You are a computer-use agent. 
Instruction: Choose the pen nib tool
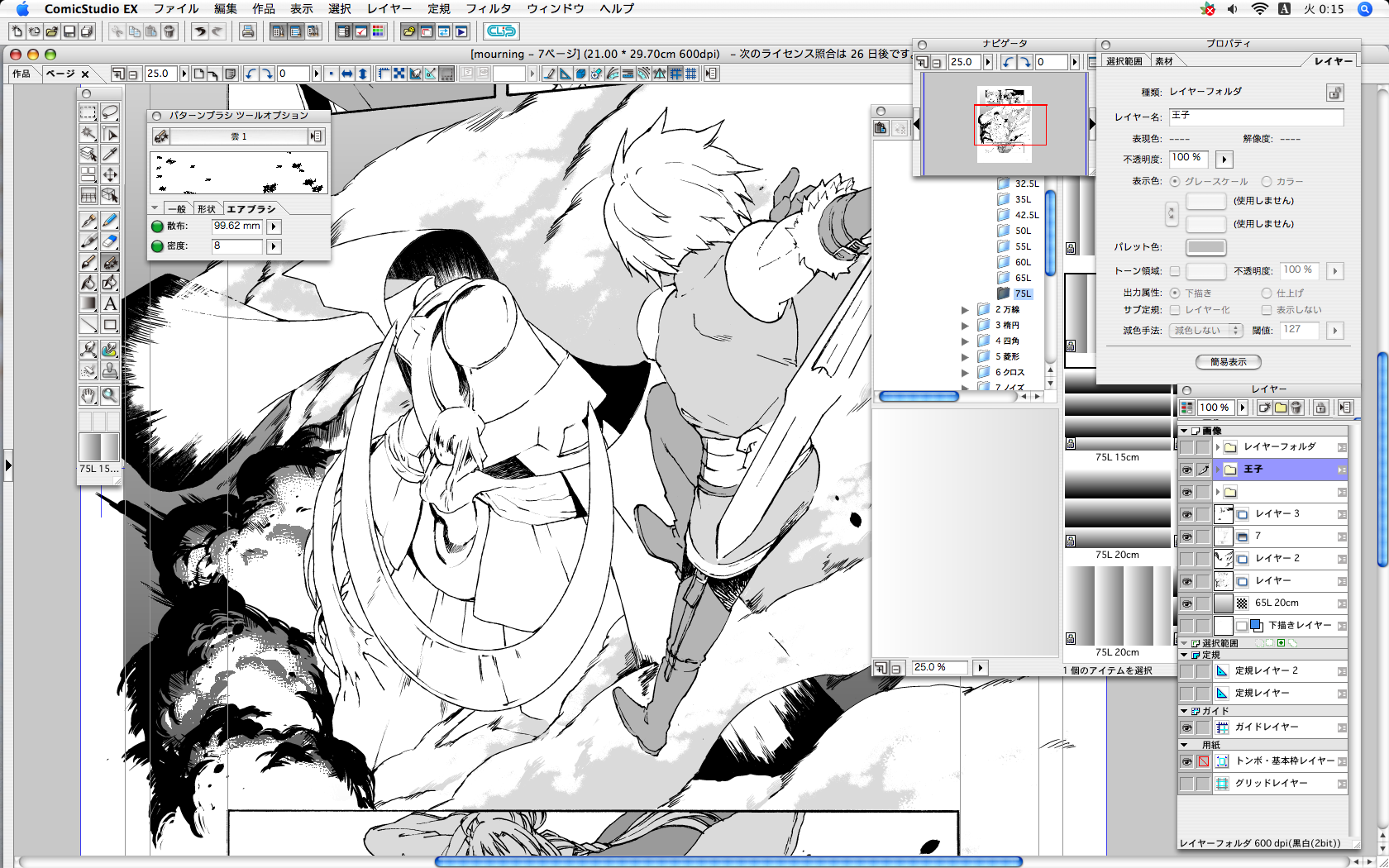pyautogui.click(x=88, y=221)
